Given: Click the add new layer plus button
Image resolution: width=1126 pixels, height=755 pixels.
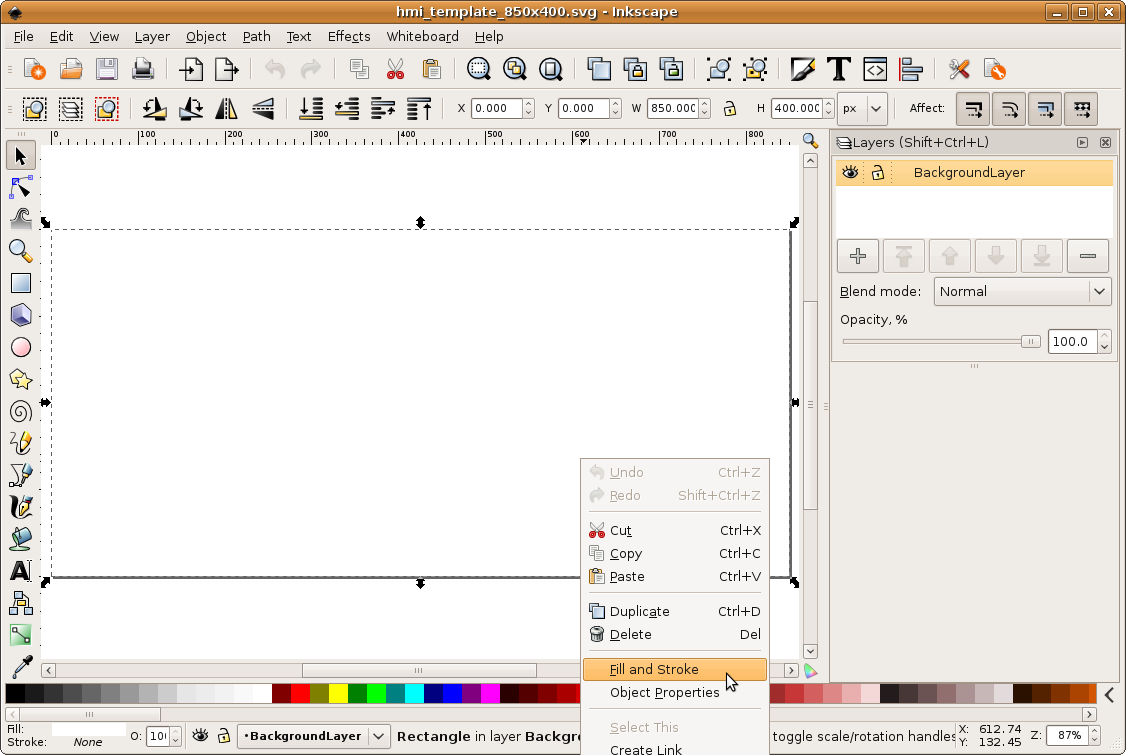Looking at the screenshot, I should coord(857,256).
